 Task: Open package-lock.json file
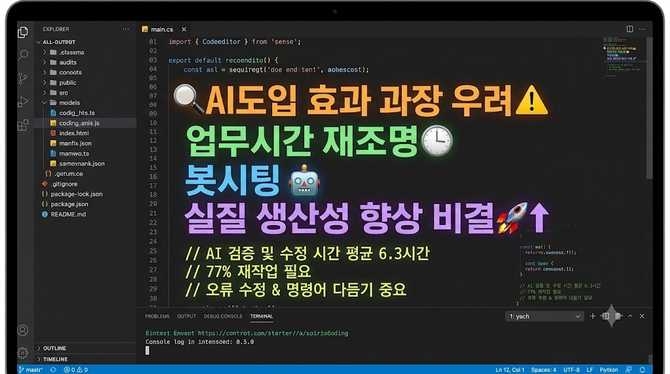(x=76, y=194)
